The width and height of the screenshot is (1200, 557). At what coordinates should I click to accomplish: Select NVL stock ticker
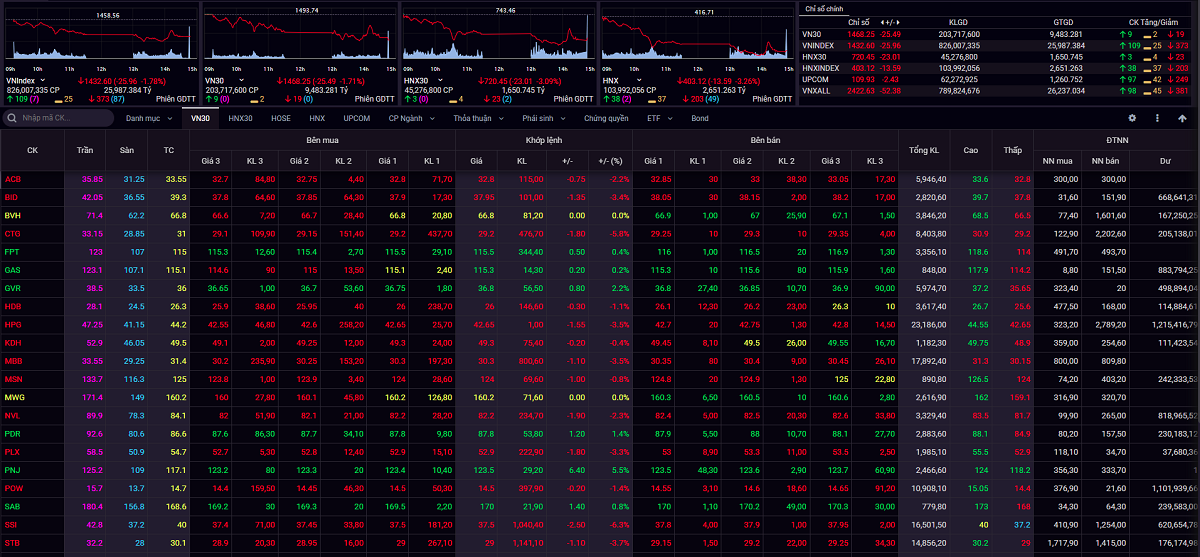point(13,414)
